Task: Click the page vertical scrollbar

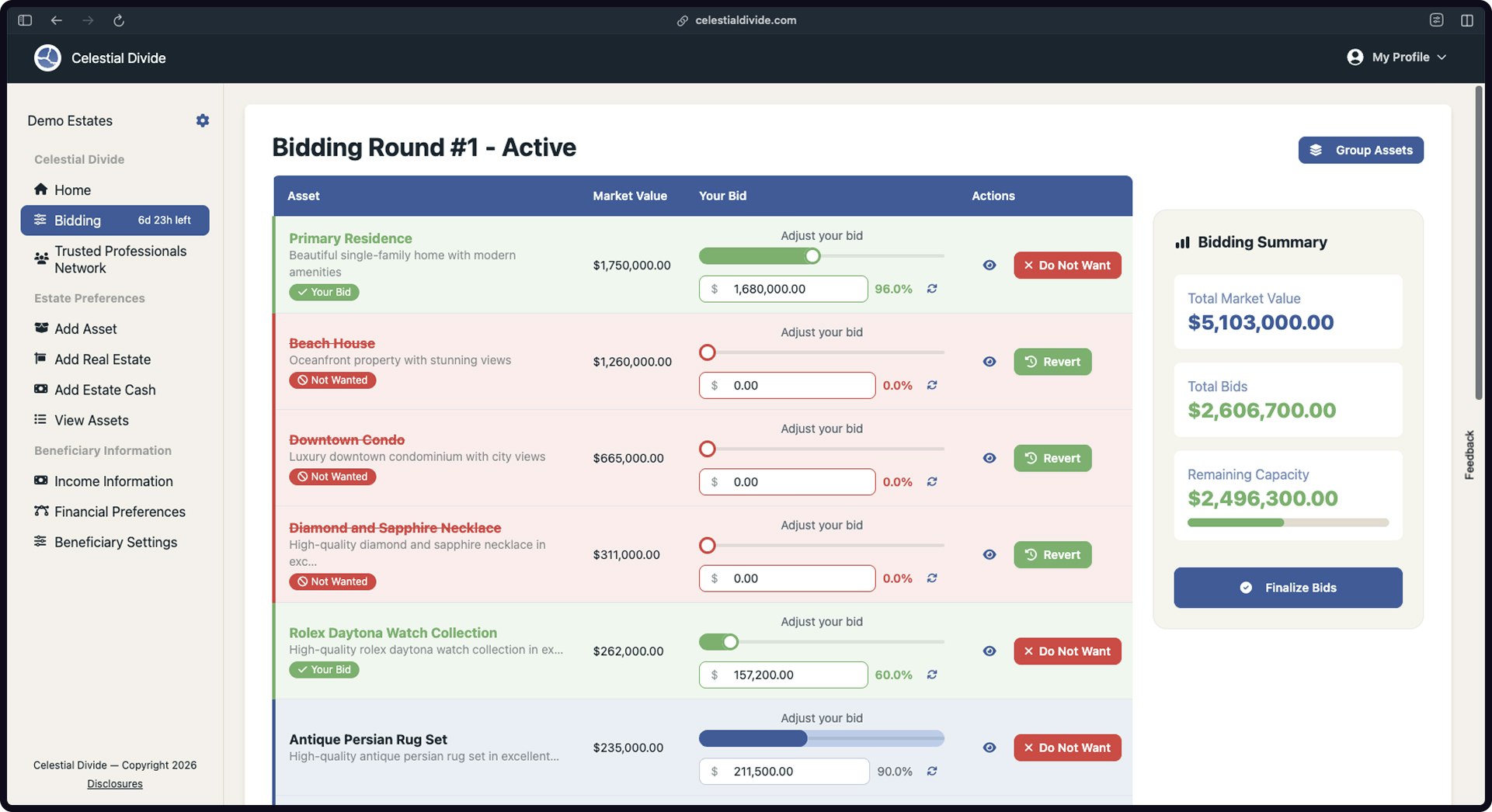Action: pyautogui.click(x=1479, y=243)
